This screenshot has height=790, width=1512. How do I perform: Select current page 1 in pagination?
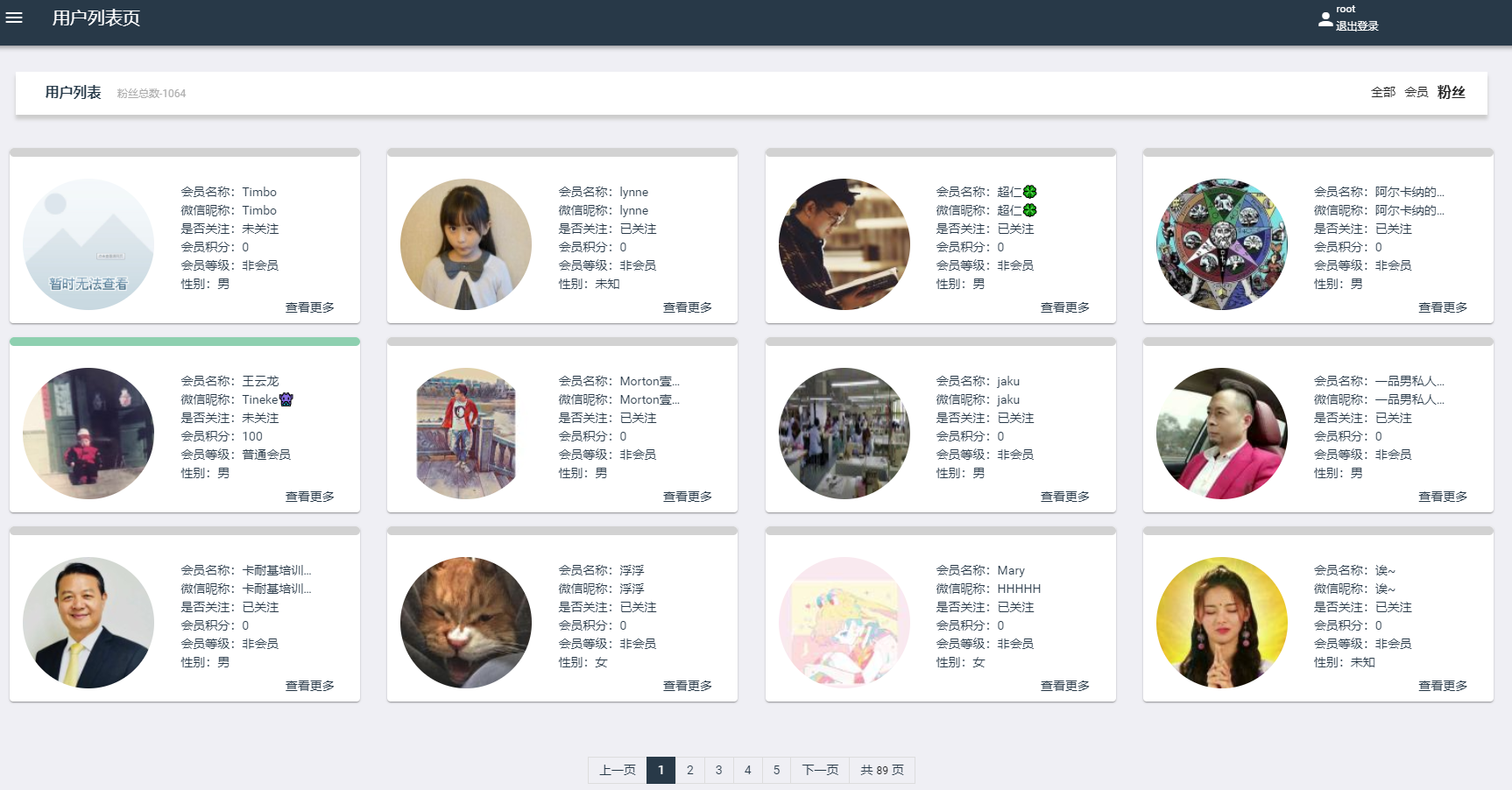pyautogui.click(x=661, y=770)
